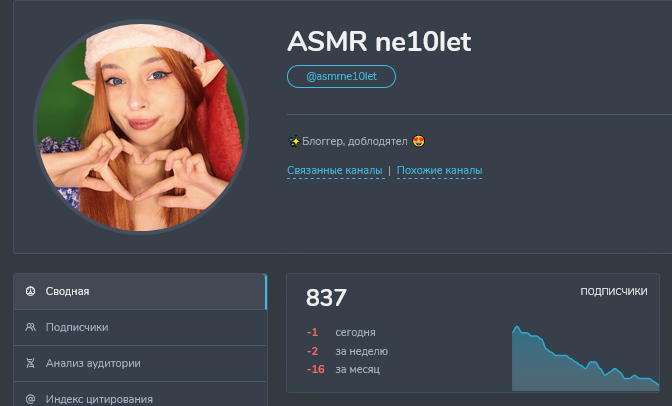Click the heart-eyes emoji after description

pyautogui.click(x=419, y=141)
